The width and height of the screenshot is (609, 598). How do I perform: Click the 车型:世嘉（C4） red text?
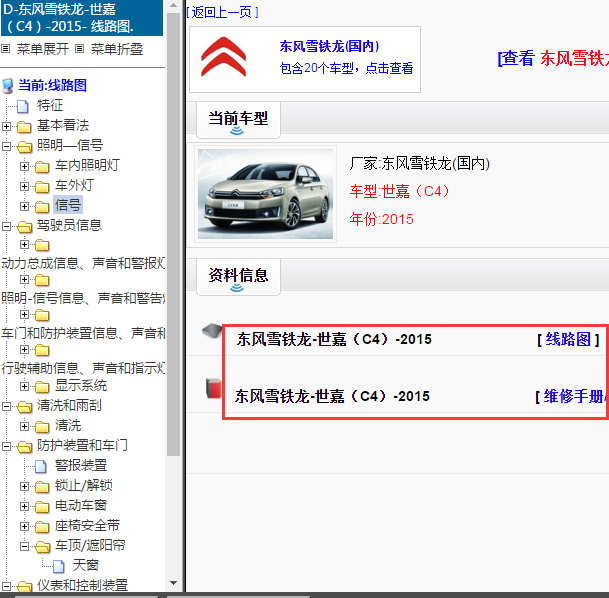click(399, 191)
